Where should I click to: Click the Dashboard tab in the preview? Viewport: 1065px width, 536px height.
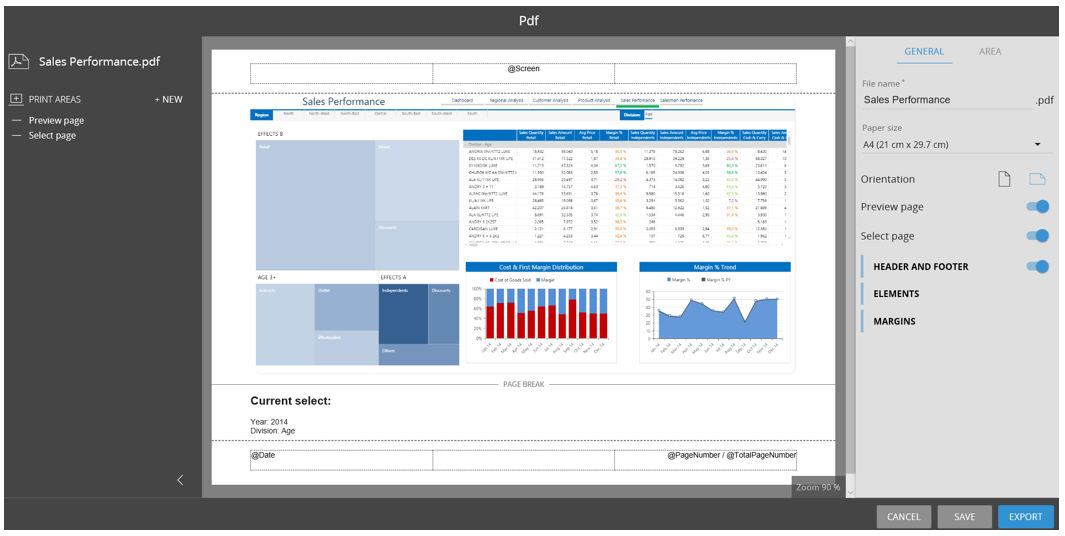pyautogui.click(x=463, y=101)
